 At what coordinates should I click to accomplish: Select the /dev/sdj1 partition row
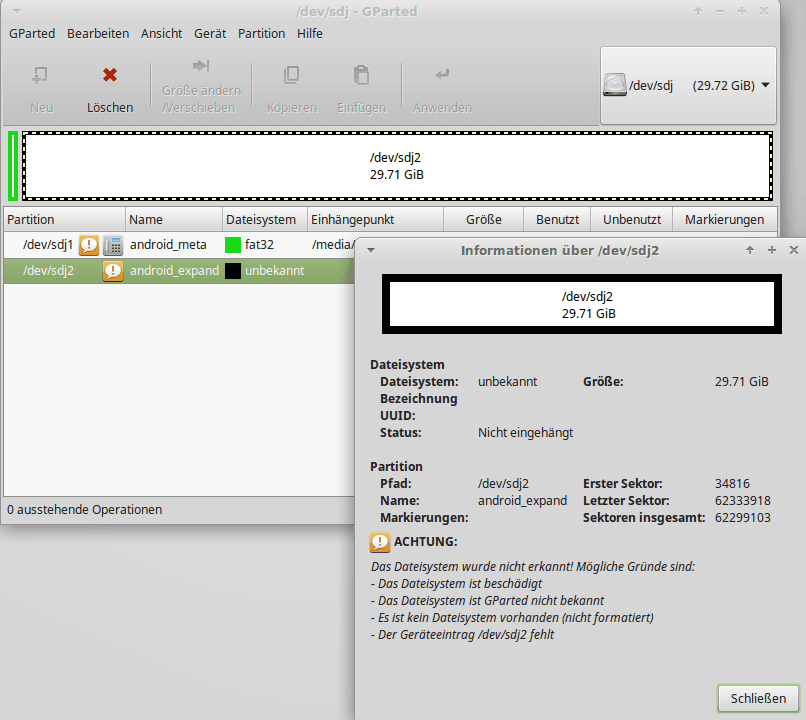(x=179, y=245)
